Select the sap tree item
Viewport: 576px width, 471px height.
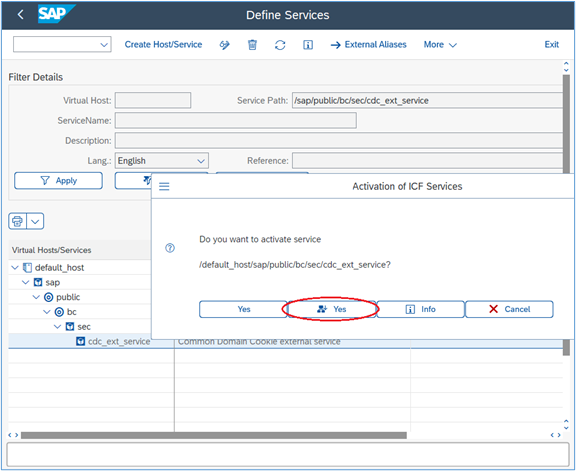point(53,282)
